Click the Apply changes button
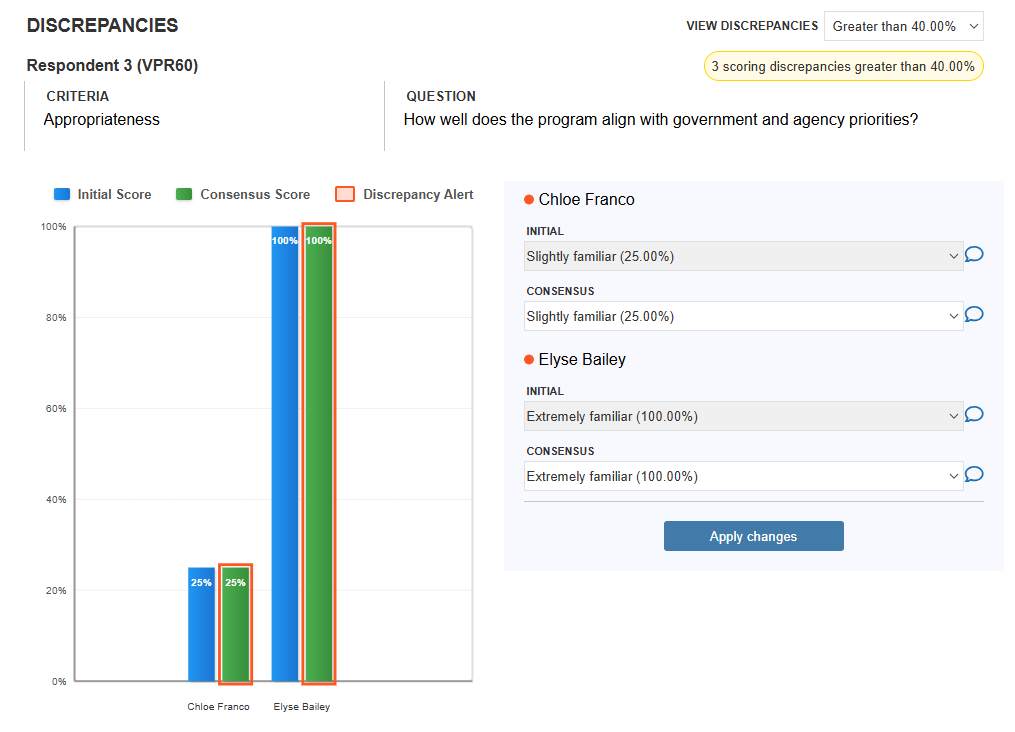The width and height of the screenshot is (1015, 732). point(753,536)
